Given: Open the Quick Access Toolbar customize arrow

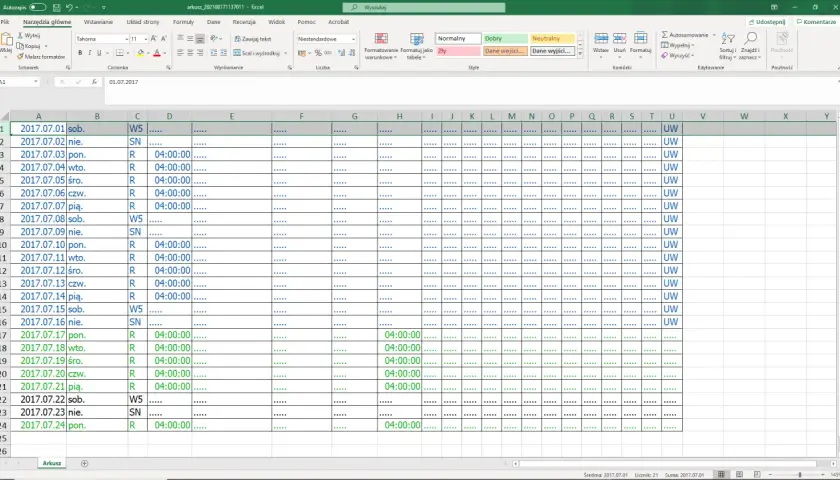Looking at the screenshot, I should (103, 8).
